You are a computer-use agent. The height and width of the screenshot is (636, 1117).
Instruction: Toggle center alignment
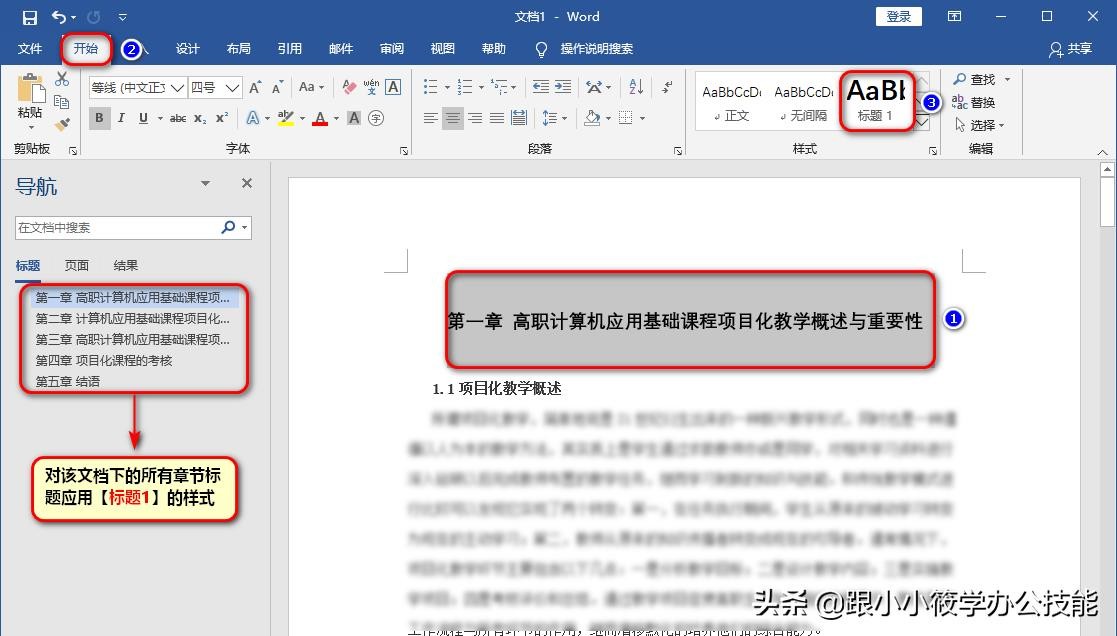tap(453, 118)
